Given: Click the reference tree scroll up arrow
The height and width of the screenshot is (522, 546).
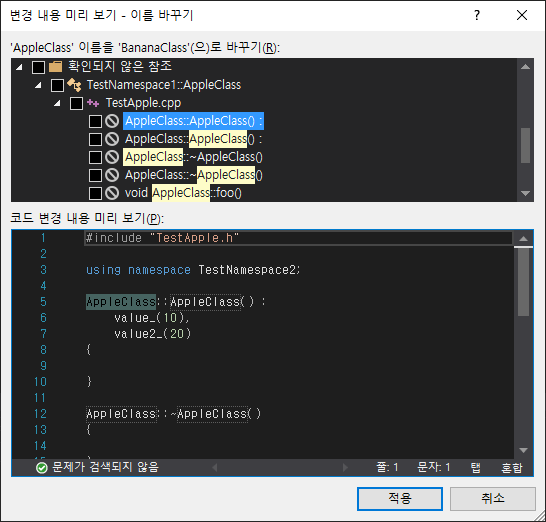Looking at the screenshot, I should [525, 67].
